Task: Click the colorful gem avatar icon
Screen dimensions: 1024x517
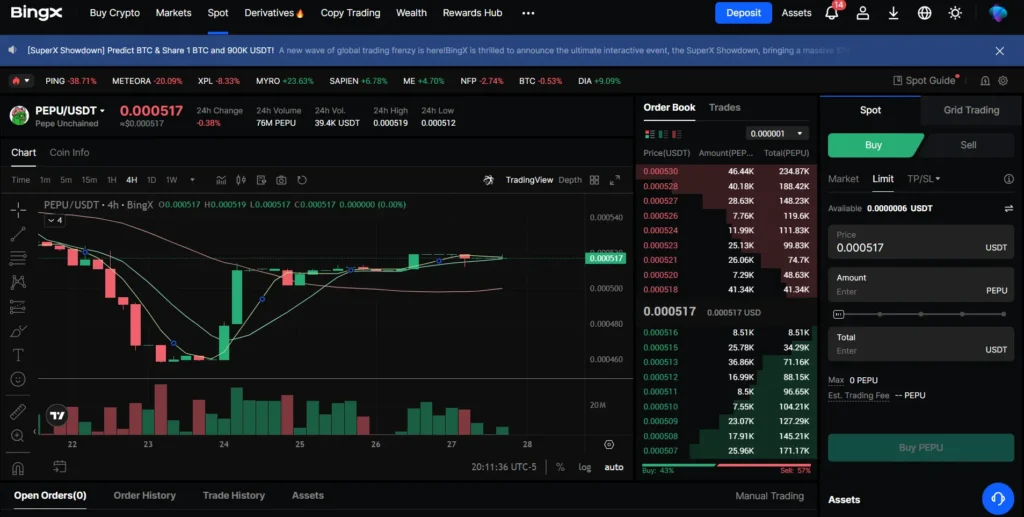Action: [997, 13]
